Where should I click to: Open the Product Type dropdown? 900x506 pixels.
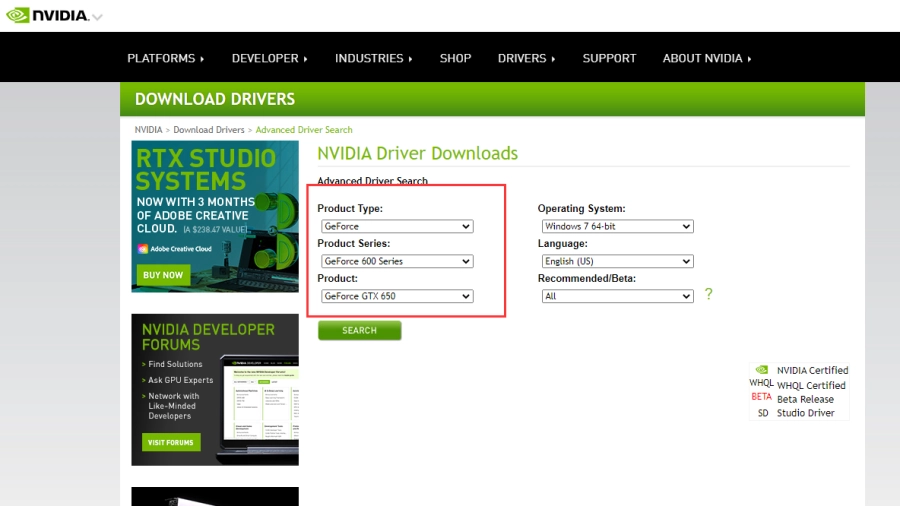395,227
